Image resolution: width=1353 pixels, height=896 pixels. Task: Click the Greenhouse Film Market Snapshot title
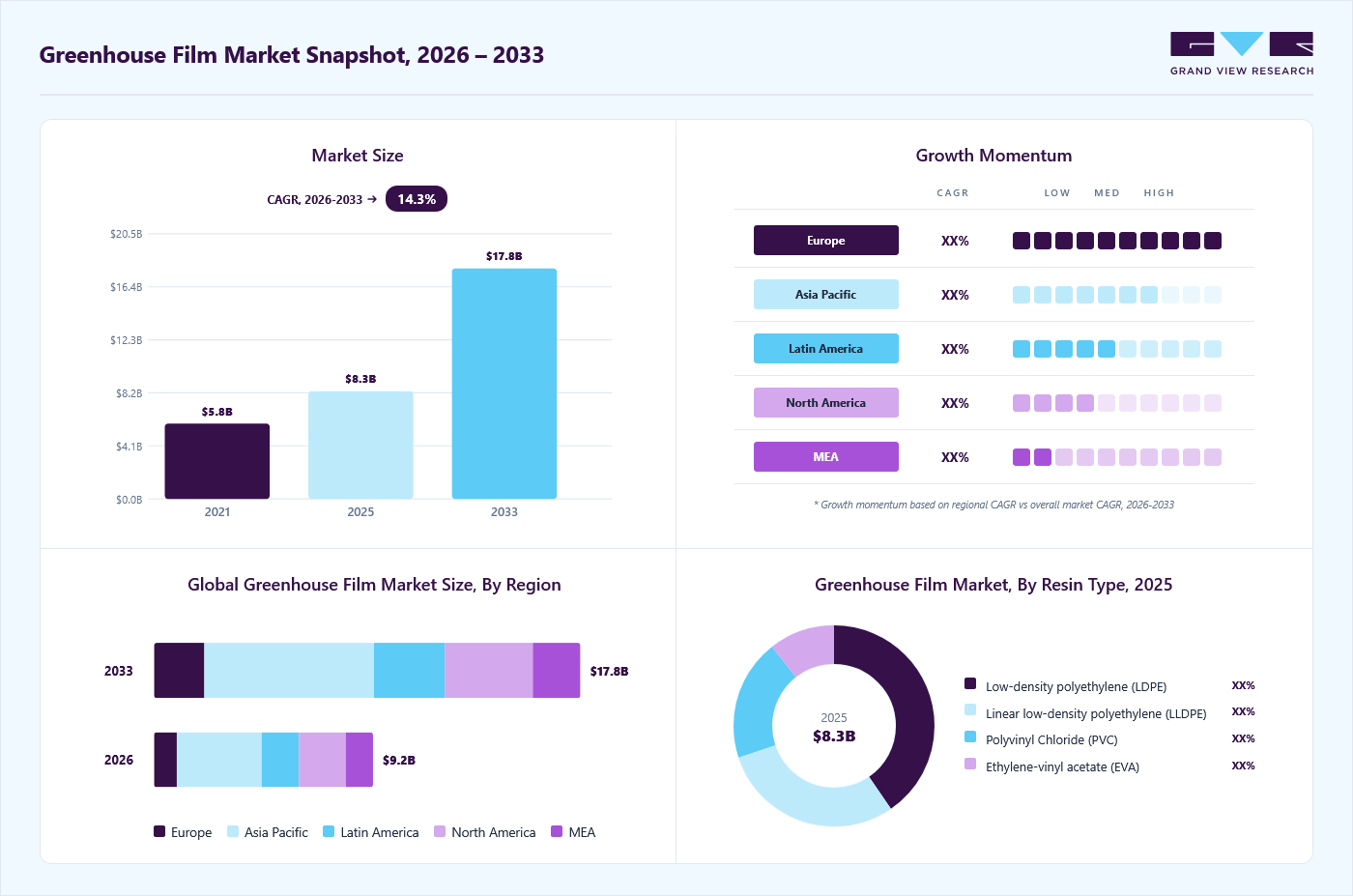(x=292, y=55)
